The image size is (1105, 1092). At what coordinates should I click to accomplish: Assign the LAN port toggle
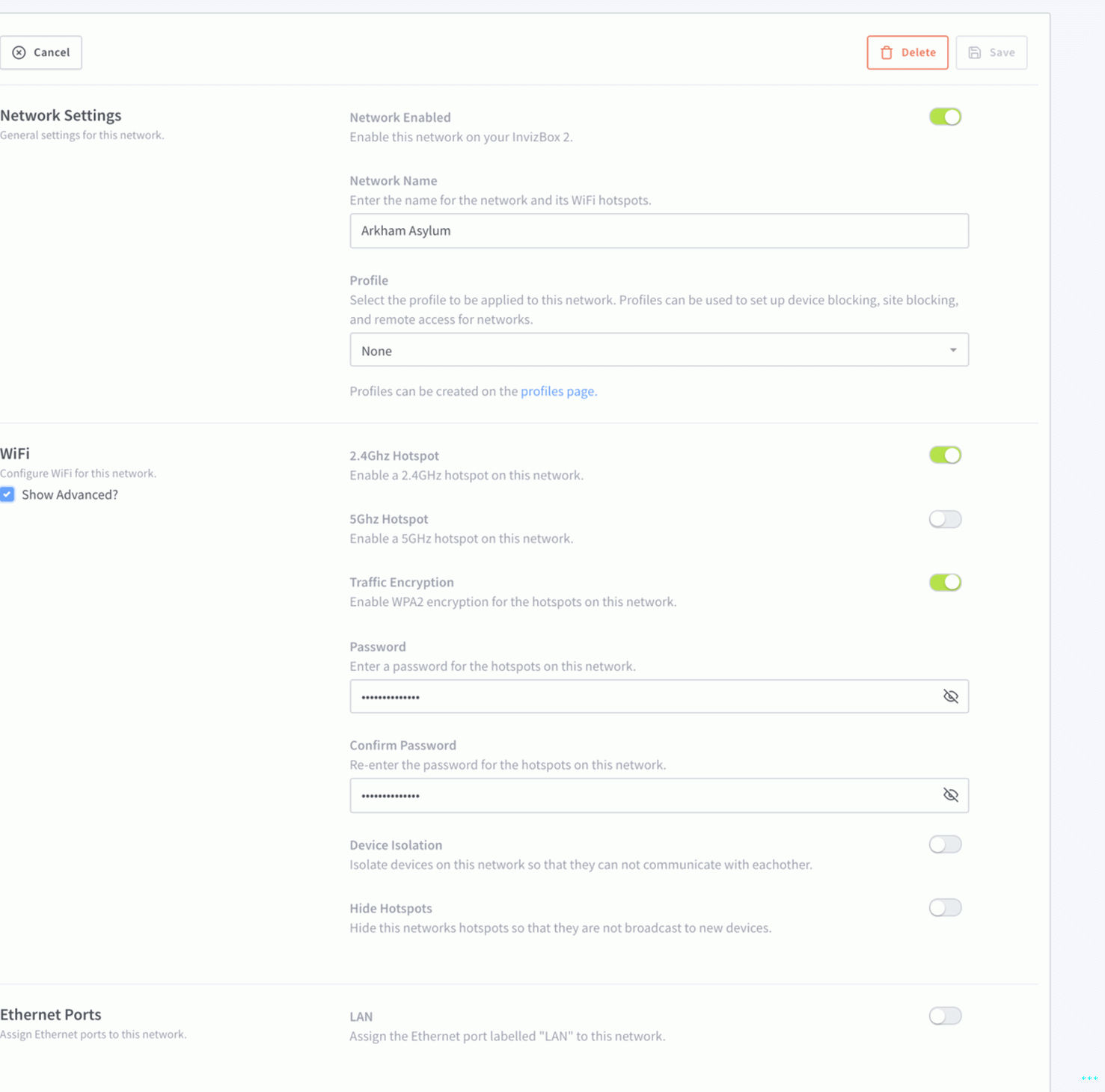coord(945,1016)
